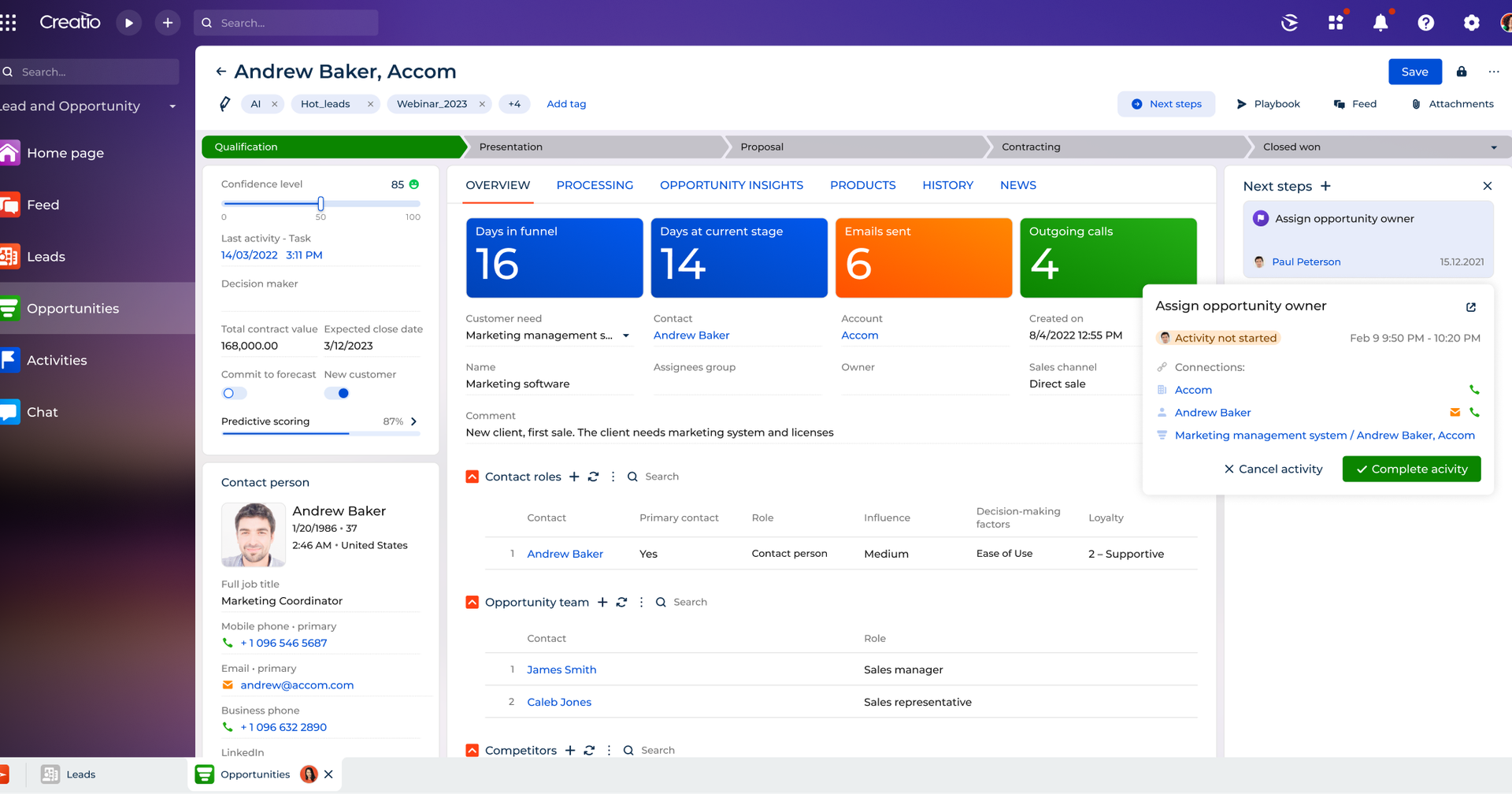This screenshot has height=794, width=1512.
Task: Click the global Search field in top bar
Action: pyautogui.click(x=286, y=23)
